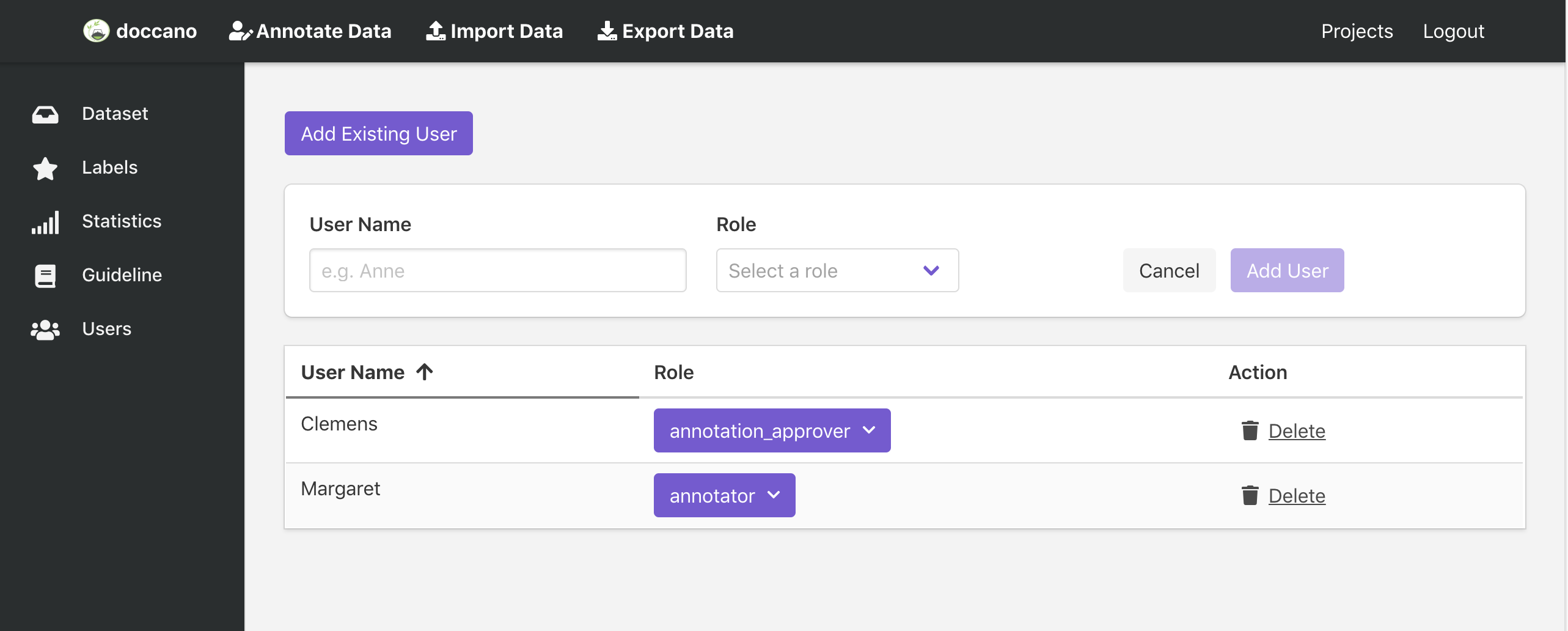Focus the User Name text field
The height and width of the screenshot is (631, 1568).
497,270
